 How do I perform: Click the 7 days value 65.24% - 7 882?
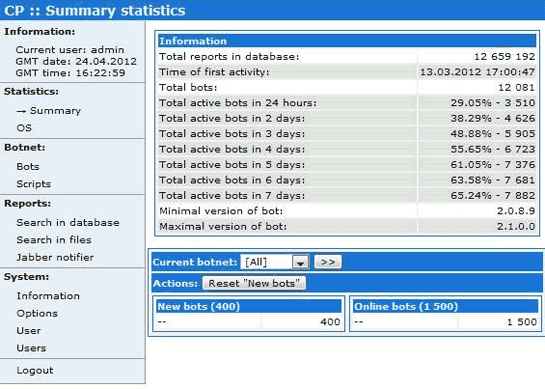point(493,195)
